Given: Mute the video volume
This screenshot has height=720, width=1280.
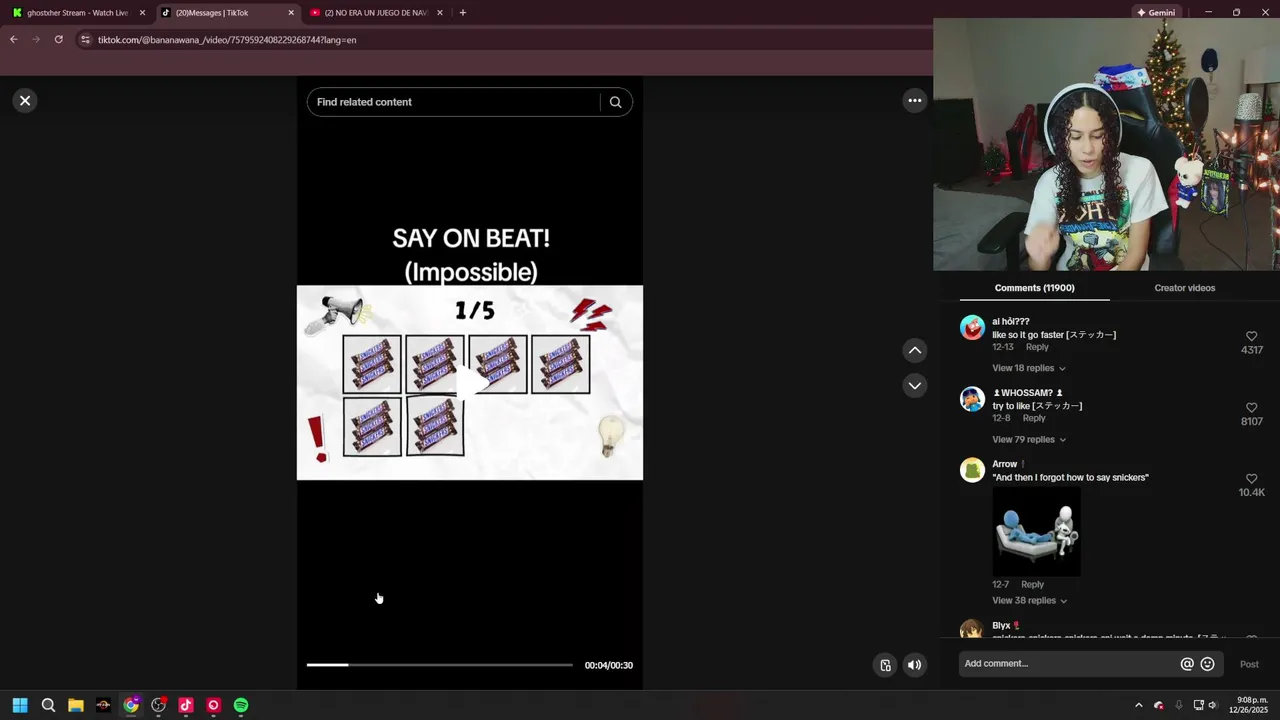Looking at the screenshot, I should (x=914, y=665).
